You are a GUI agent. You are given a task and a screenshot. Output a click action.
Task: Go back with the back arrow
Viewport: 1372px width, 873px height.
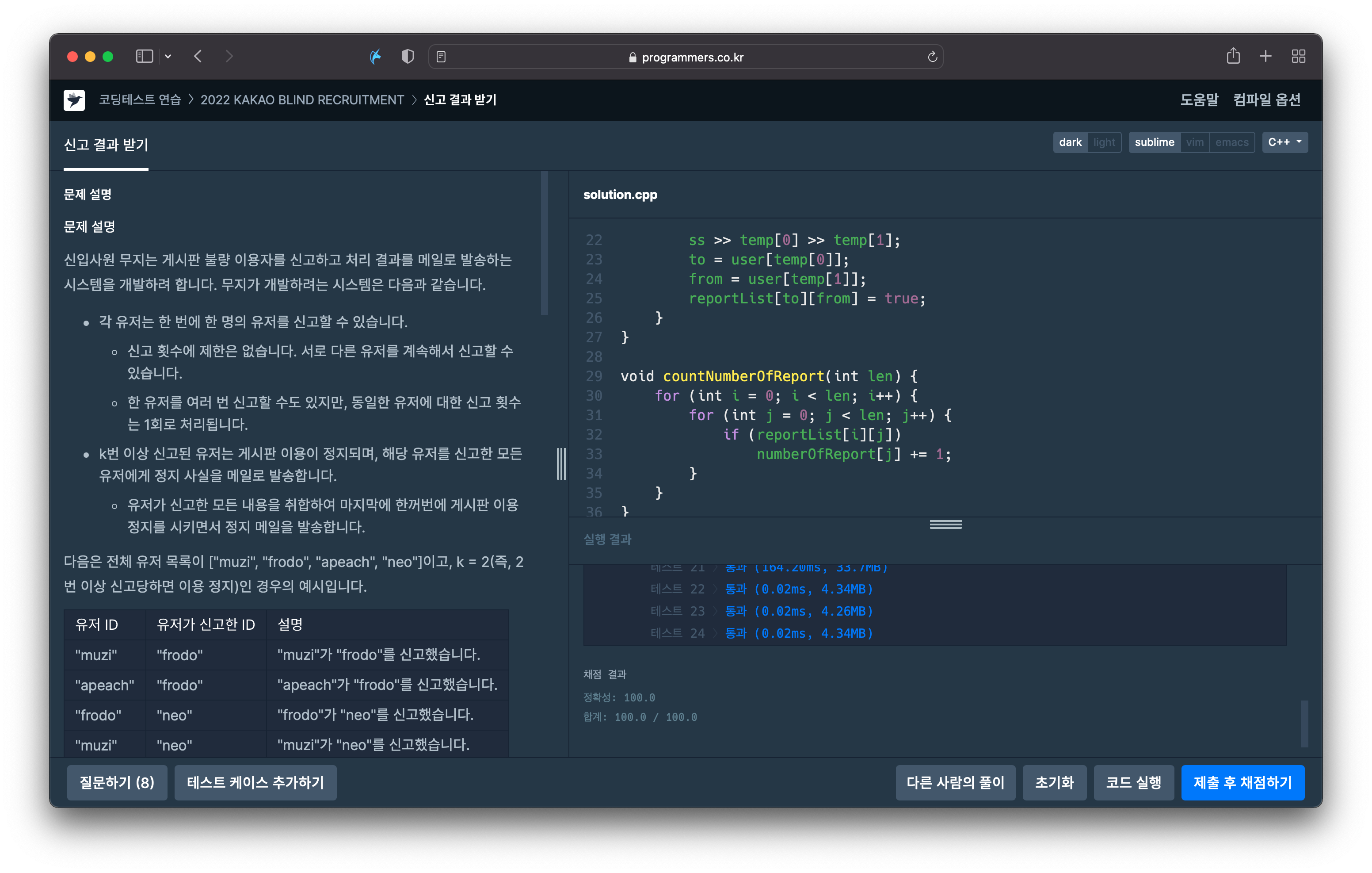point(198,57)
